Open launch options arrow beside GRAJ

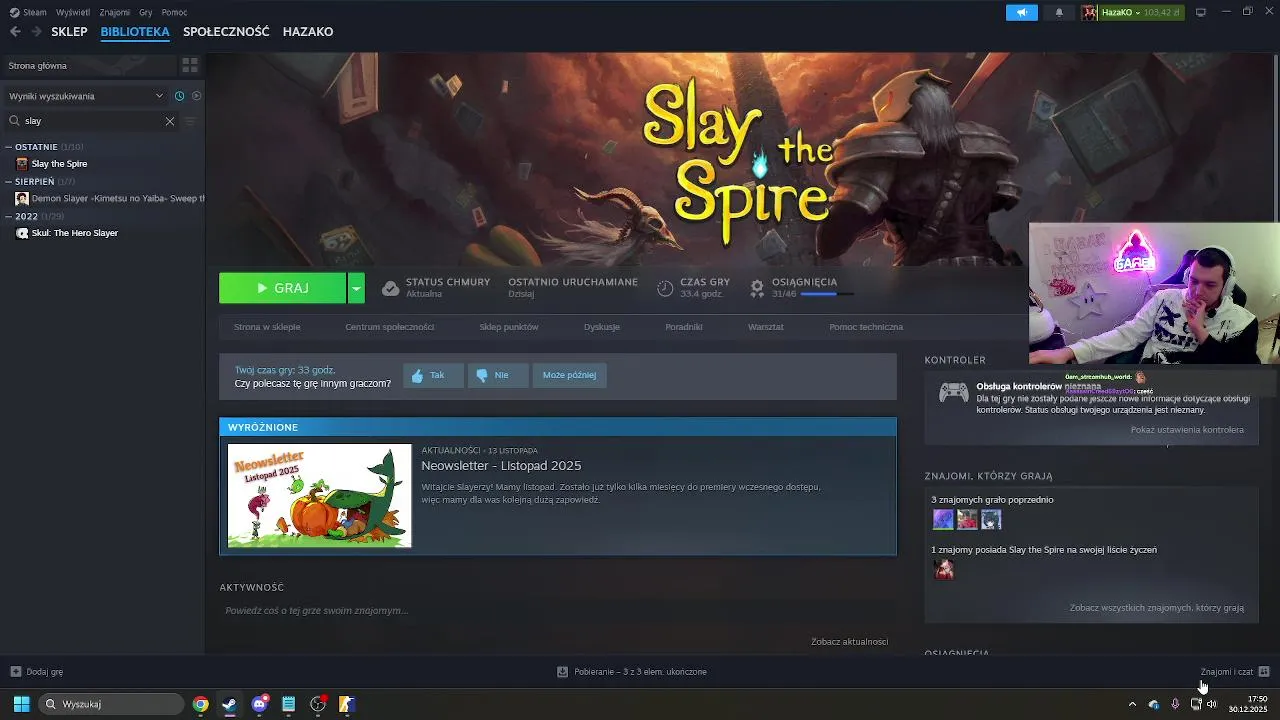(x=356, y=288)
